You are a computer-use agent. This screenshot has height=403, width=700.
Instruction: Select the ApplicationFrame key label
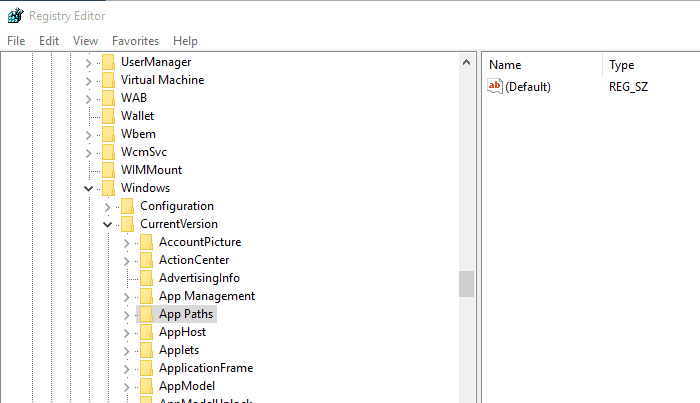pos(206,368)
